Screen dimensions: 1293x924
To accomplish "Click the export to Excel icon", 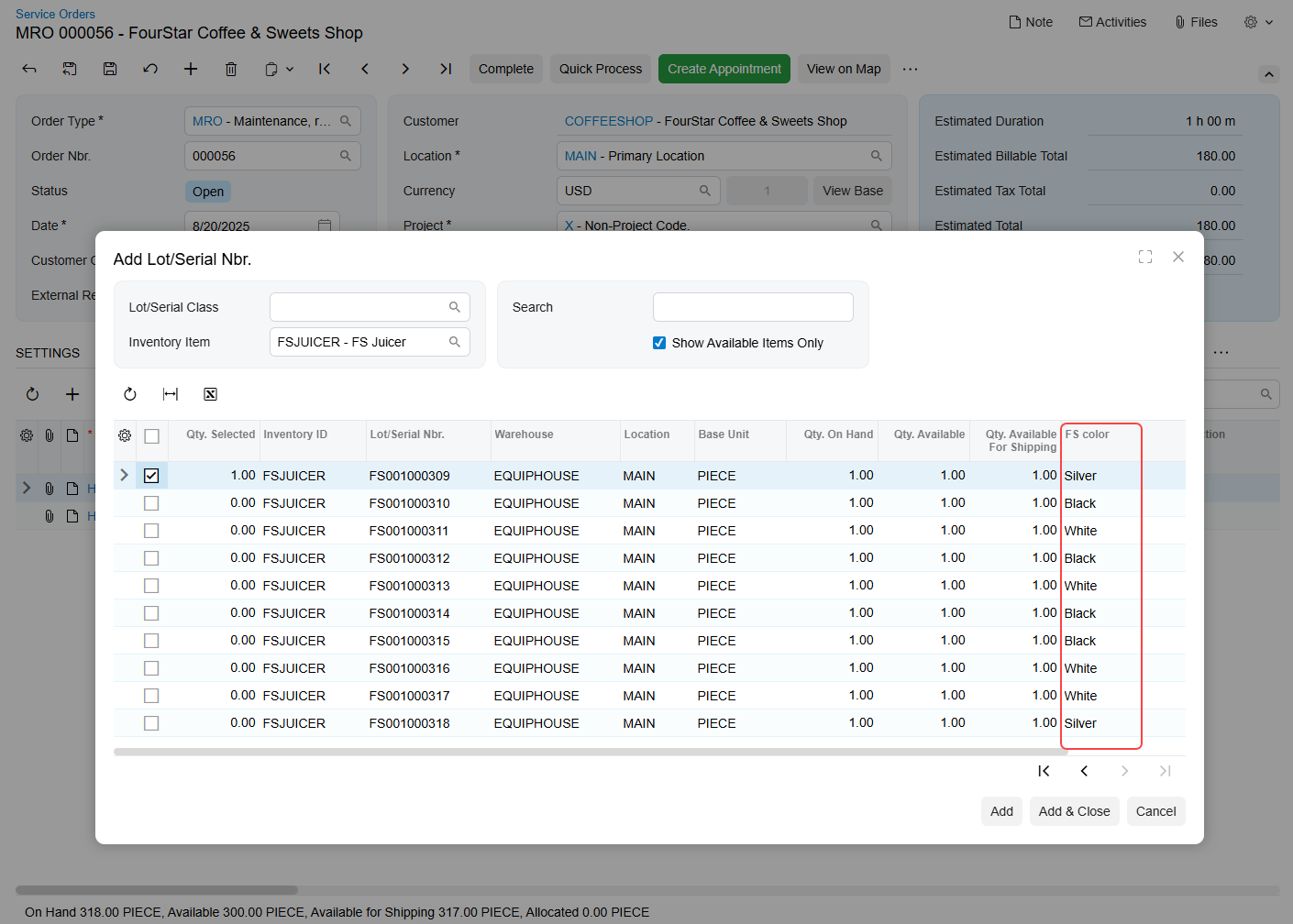I will pyautogui.click(x=210, y=394).
